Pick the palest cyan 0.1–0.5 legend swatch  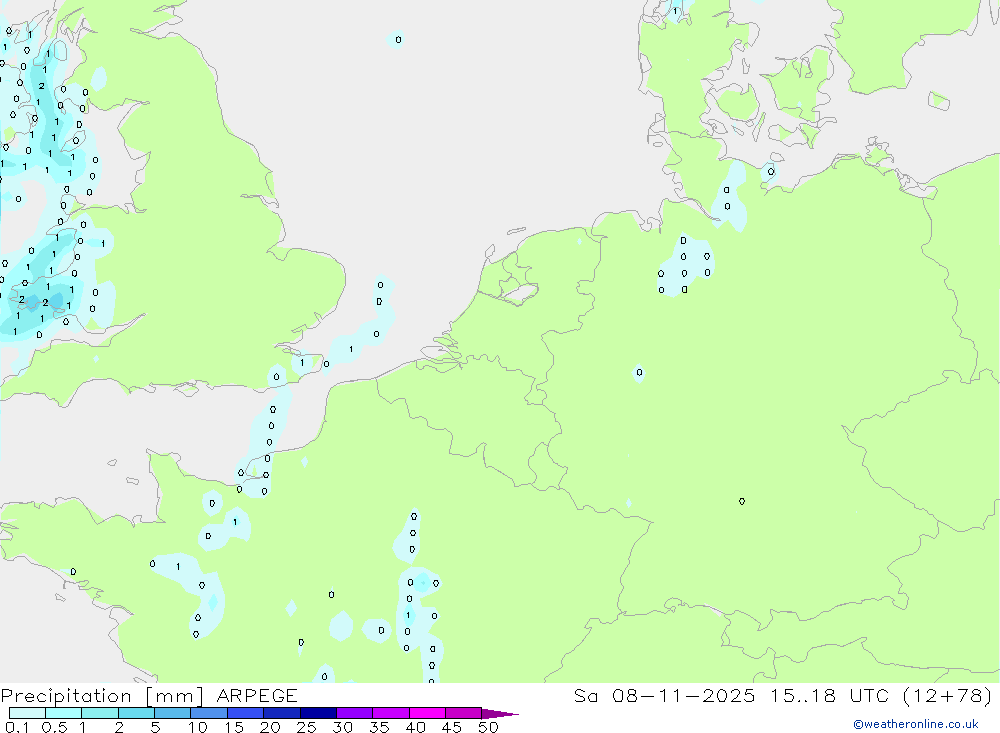click(27, 713)
